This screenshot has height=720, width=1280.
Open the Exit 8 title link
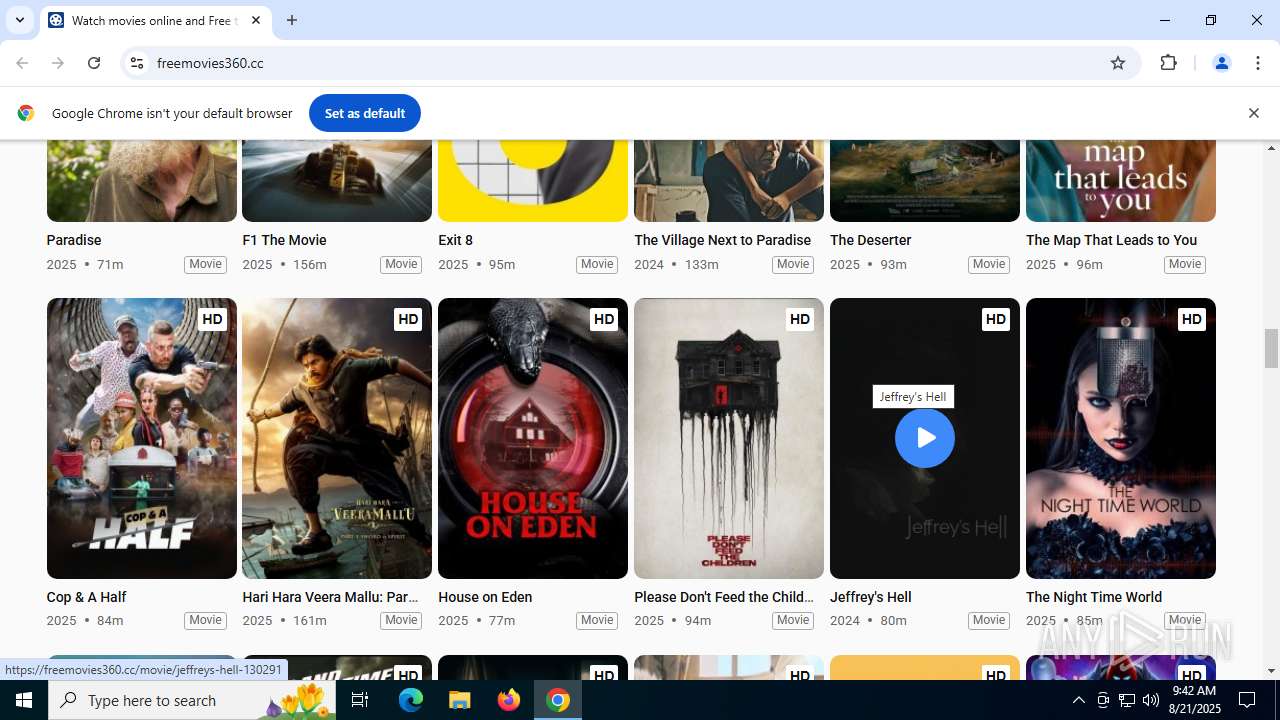455,240
